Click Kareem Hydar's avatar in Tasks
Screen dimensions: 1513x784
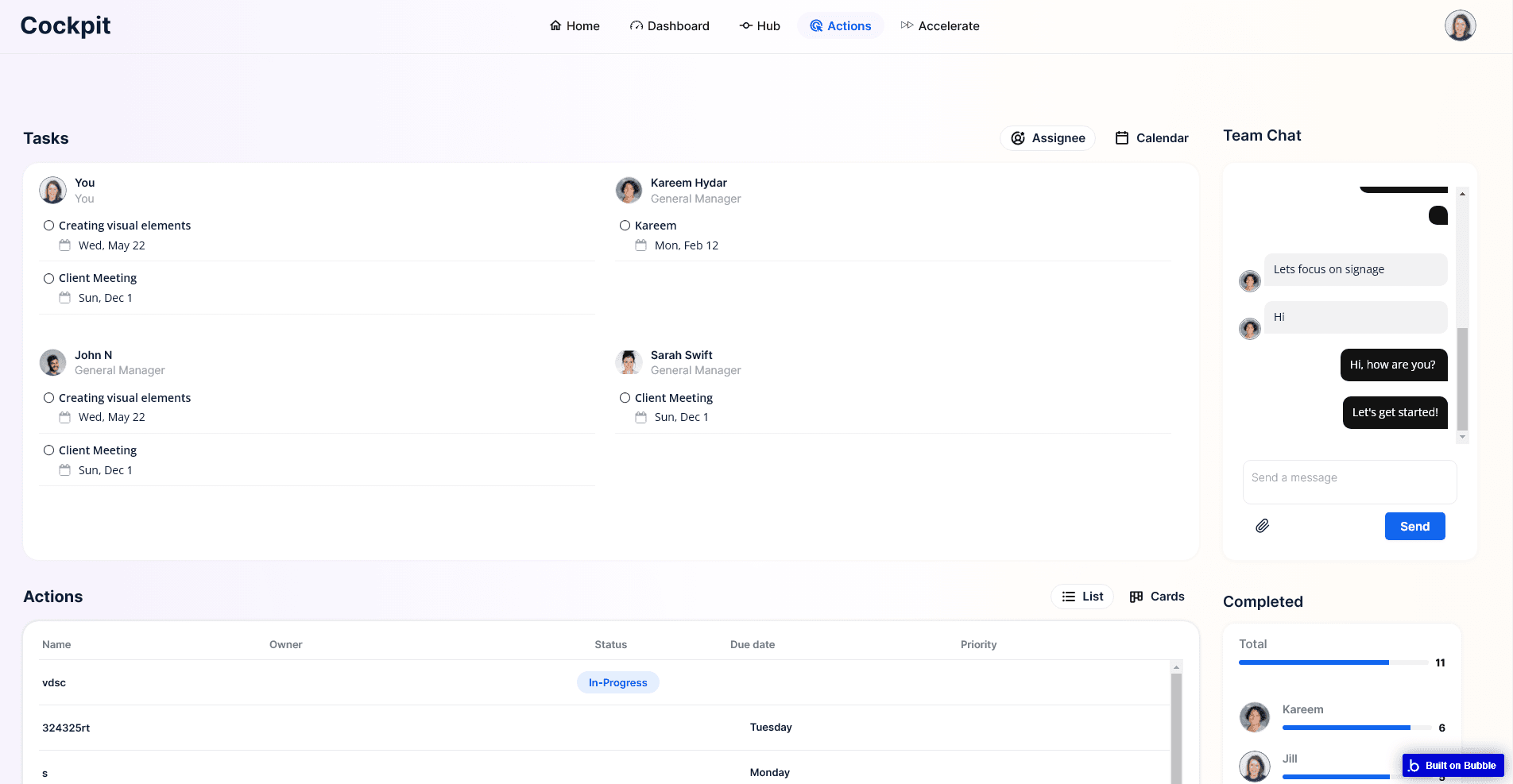point(629,191)
